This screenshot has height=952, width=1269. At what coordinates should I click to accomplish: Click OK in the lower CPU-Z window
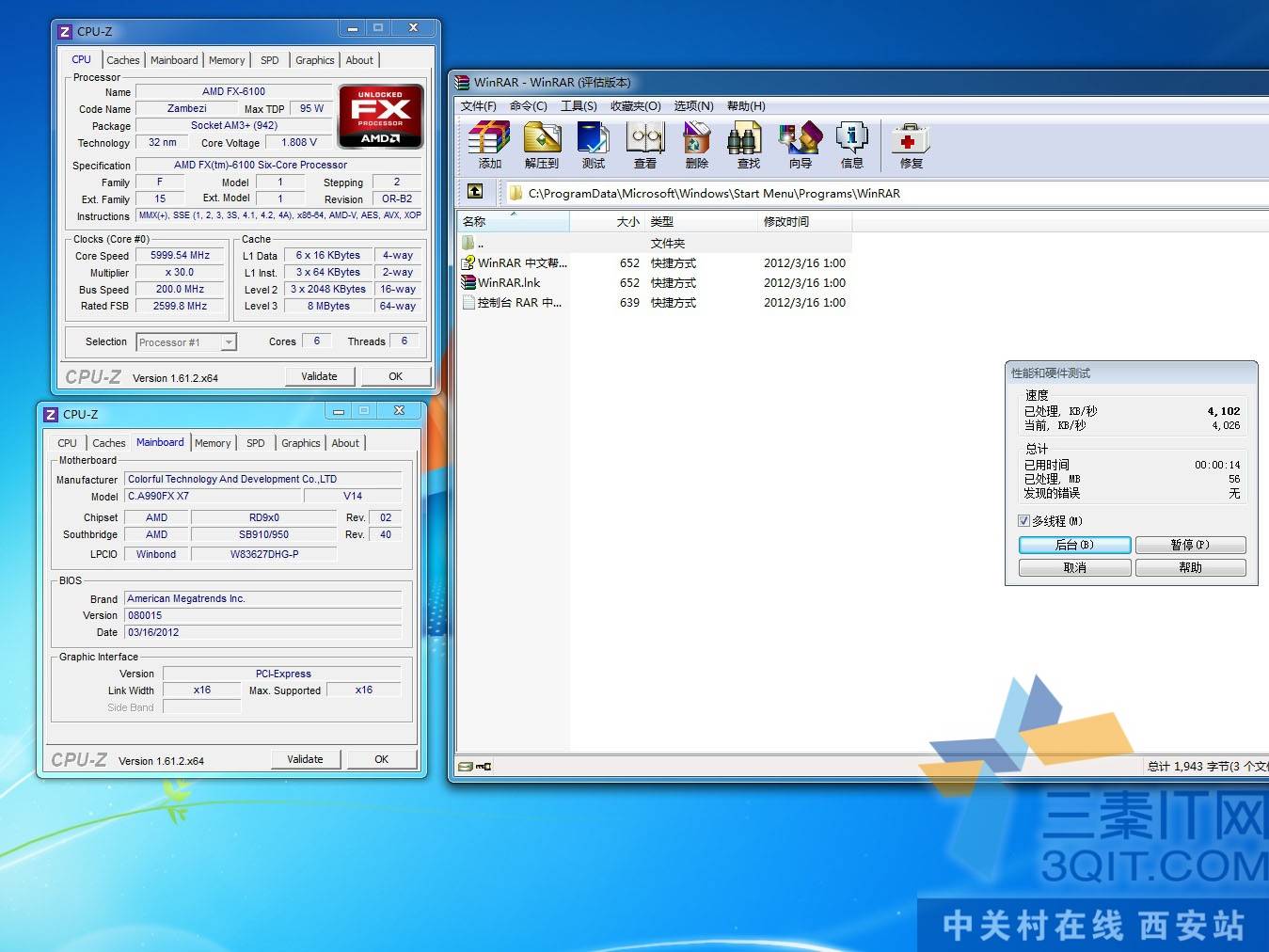click(381, 759)
